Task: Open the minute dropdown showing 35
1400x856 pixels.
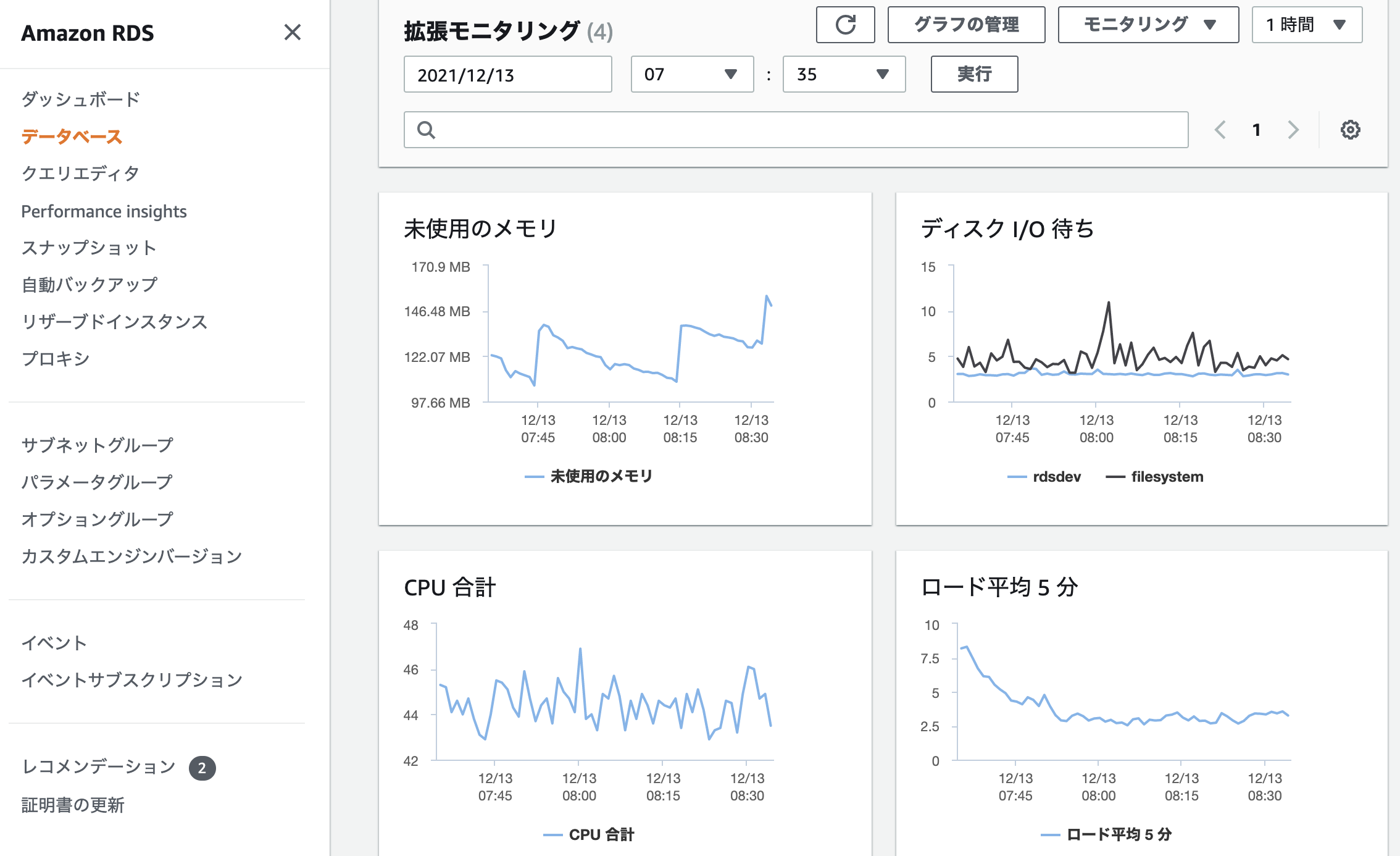Action: click(843, 74)
